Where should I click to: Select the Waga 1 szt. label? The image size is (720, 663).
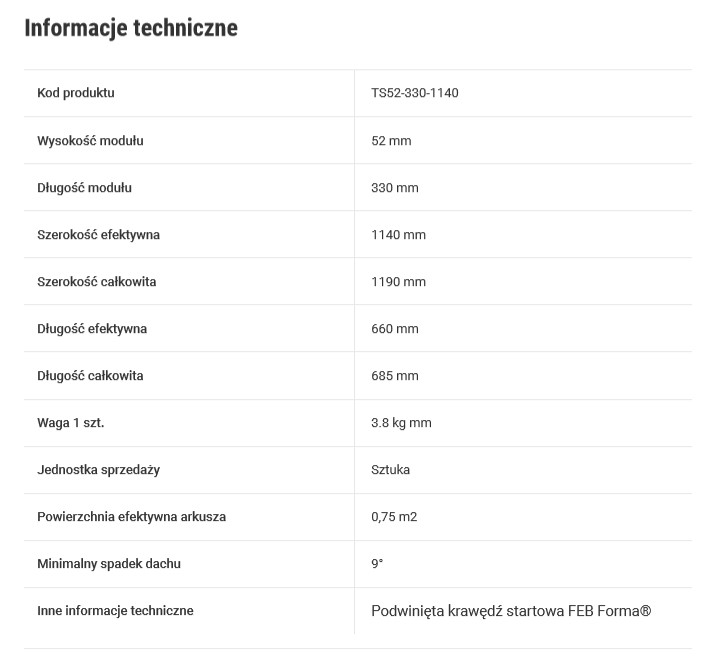click(x=71, y=423)
